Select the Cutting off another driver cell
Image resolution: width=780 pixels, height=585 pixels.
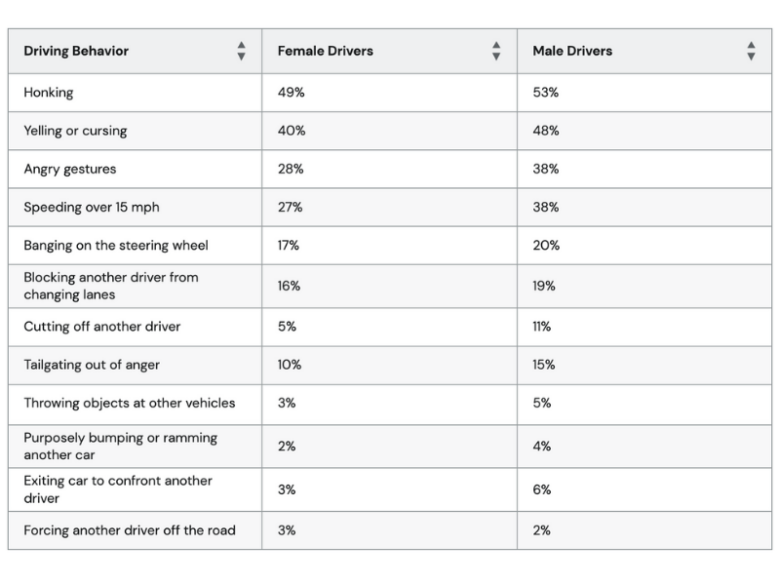click(102, 326)
